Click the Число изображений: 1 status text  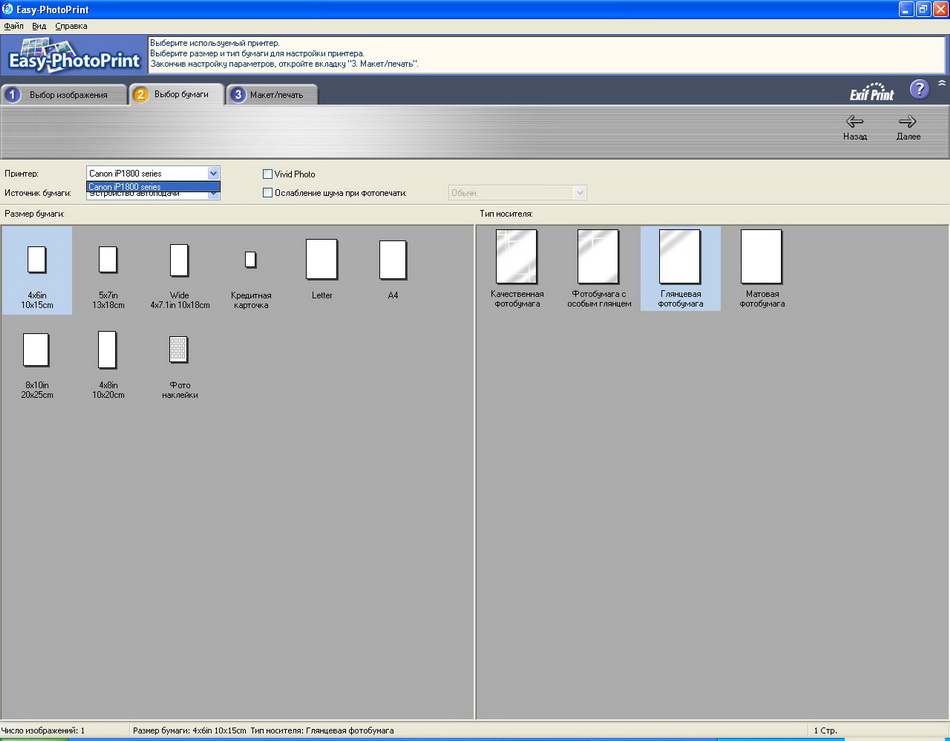(43, 731)
